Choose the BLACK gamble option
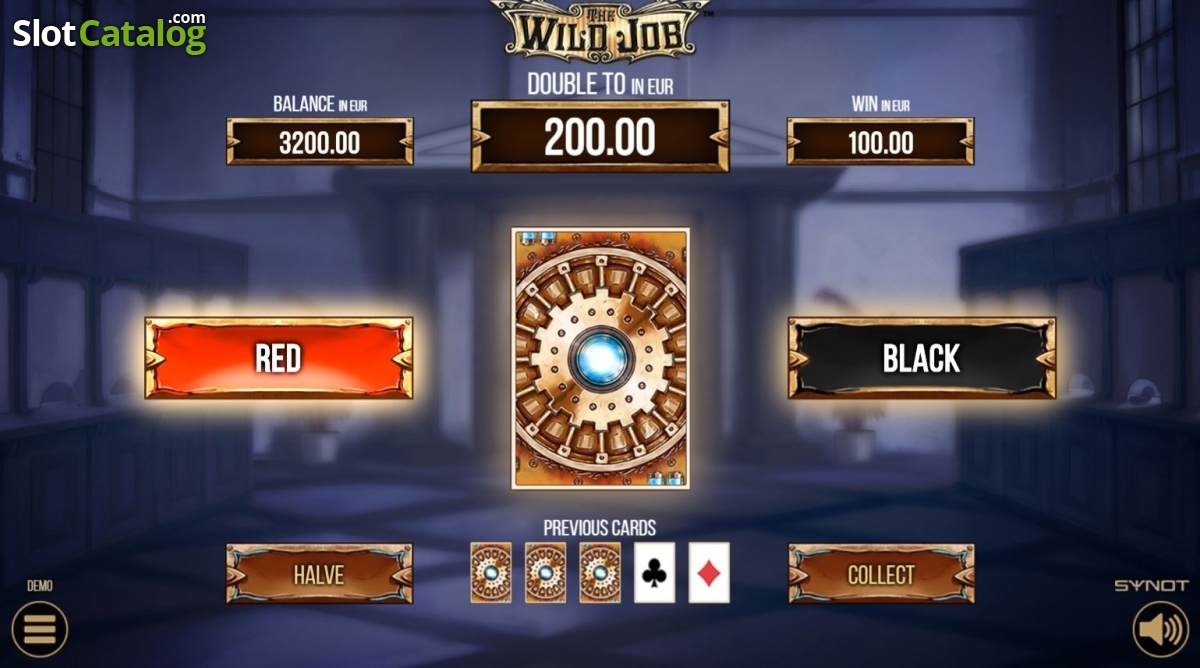The width and height of the screenshot is (1200, 668). 922,358
